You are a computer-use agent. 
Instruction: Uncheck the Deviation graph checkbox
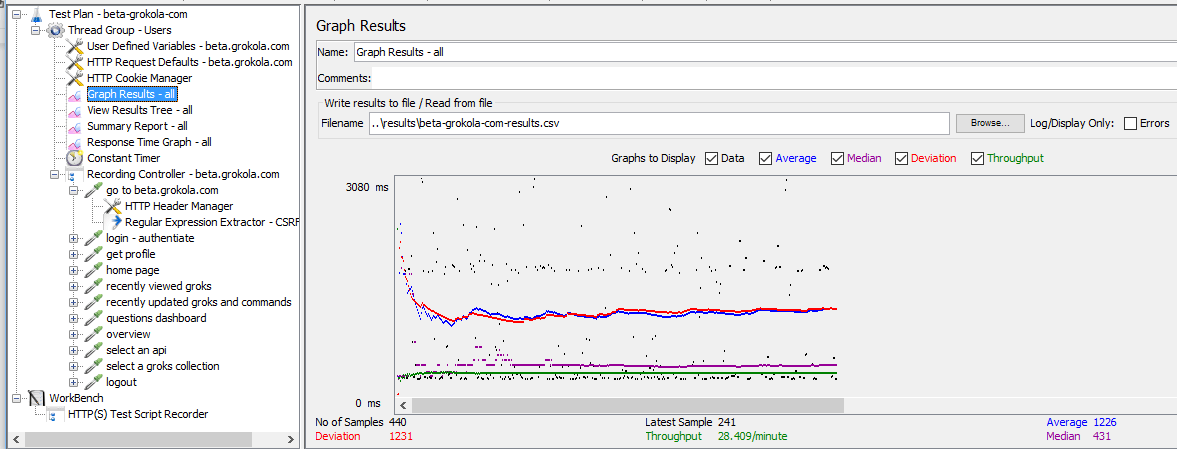pos(901,158)
